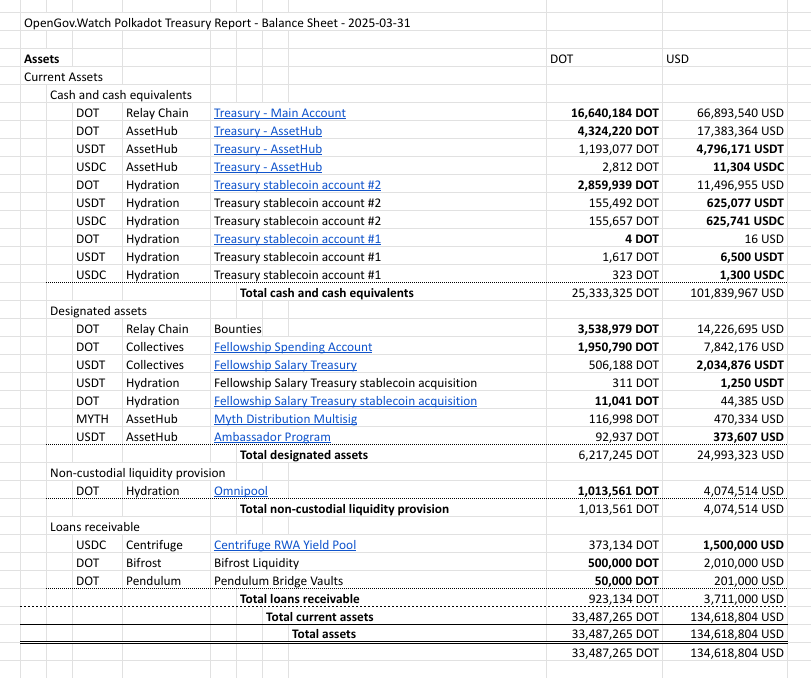Select the Bifrost Liquidity cell
Image resolution: width=811 pixels, height=678 pixels.
257,563
